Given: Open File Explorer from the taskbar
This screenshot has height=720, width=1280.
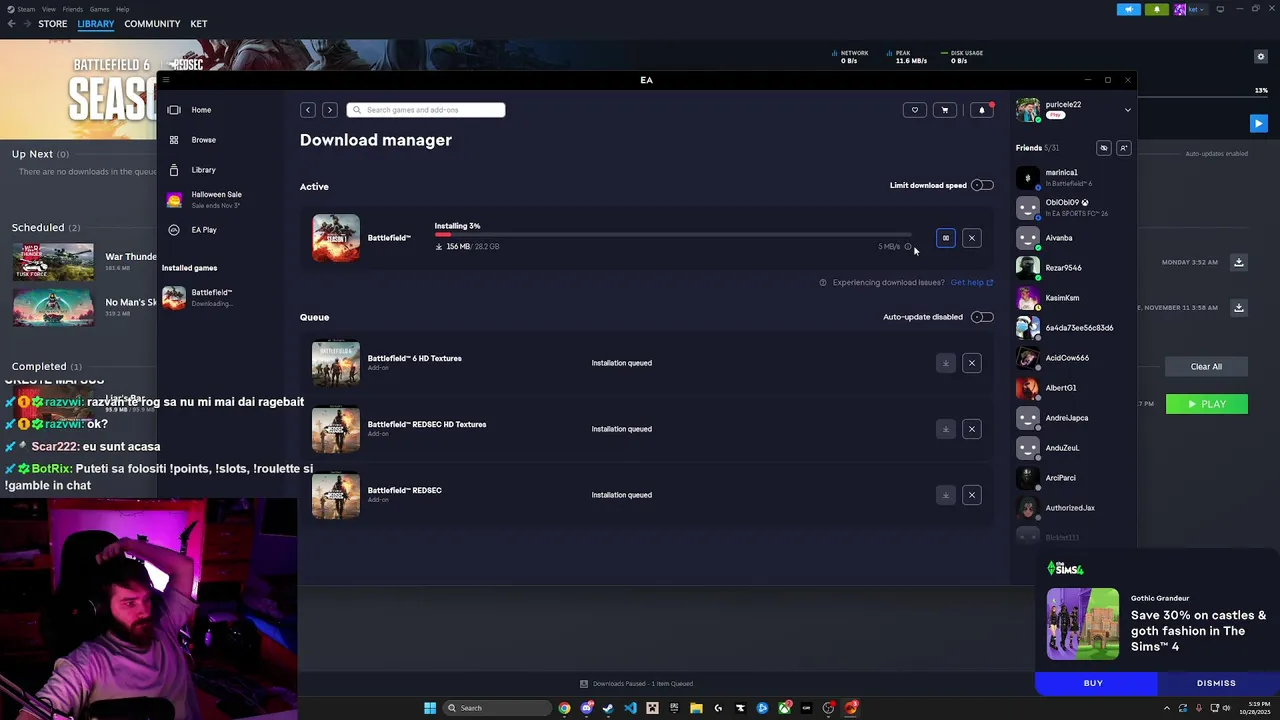Looking at the screenshot, I should 696,708.
